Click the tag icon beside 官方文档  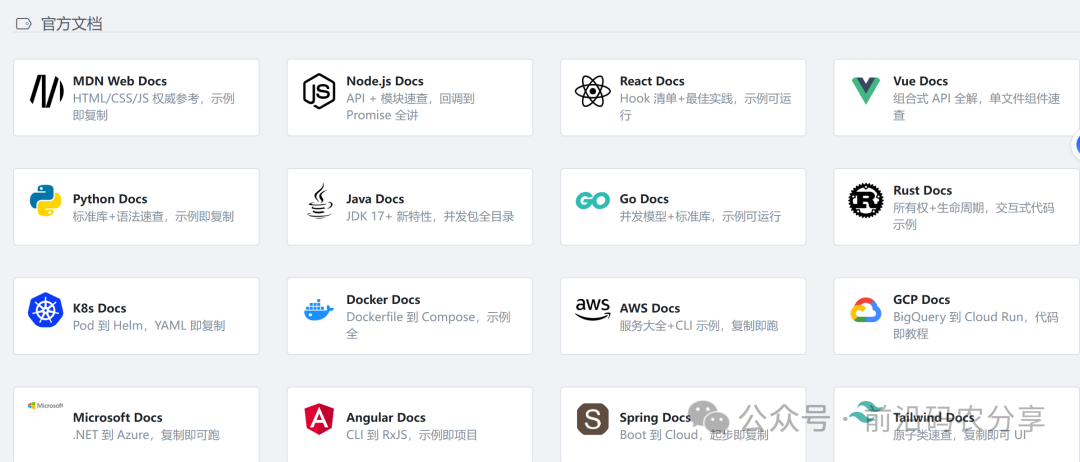click(23, 23)
